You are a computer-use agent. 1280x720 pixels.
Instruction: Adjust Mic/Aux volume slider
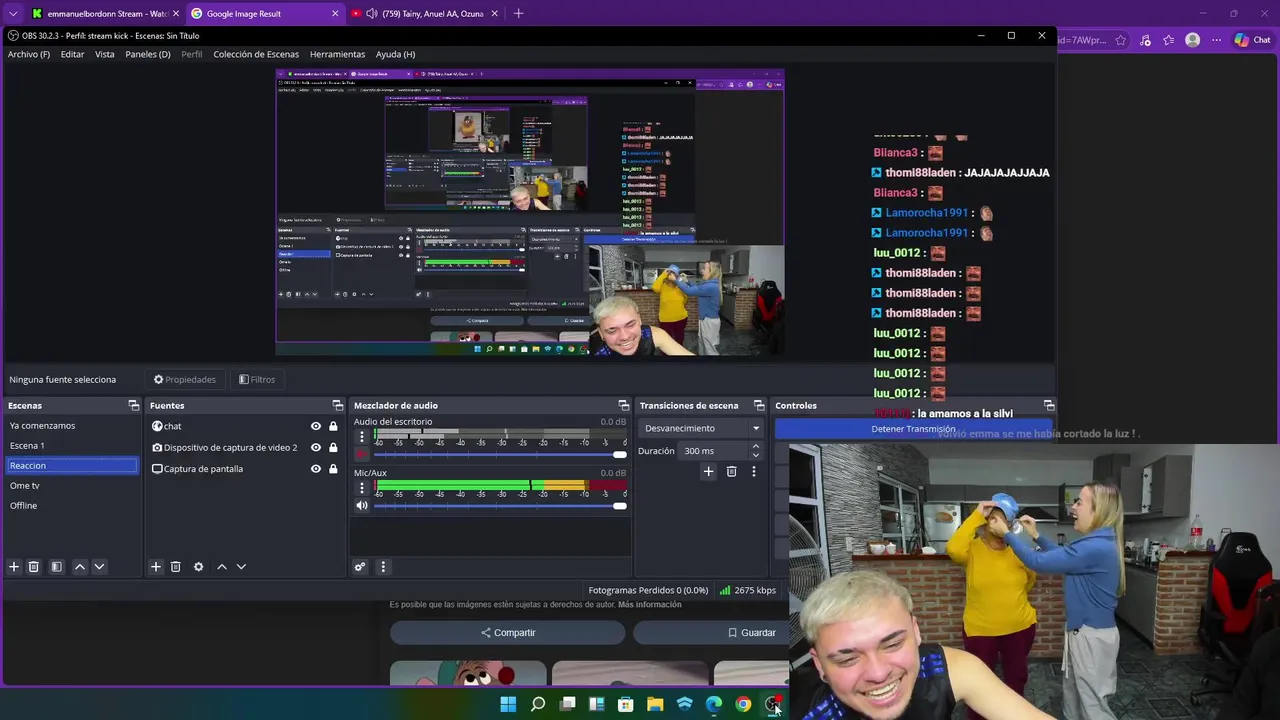500,505
